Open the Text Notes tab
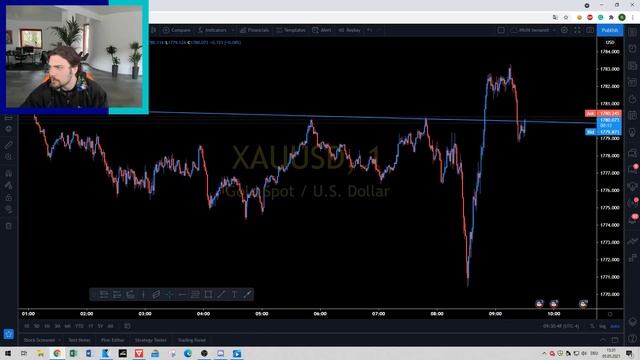The width and height of the screenshot is (640, 360). pyautogui.click(x=79, y=340)
